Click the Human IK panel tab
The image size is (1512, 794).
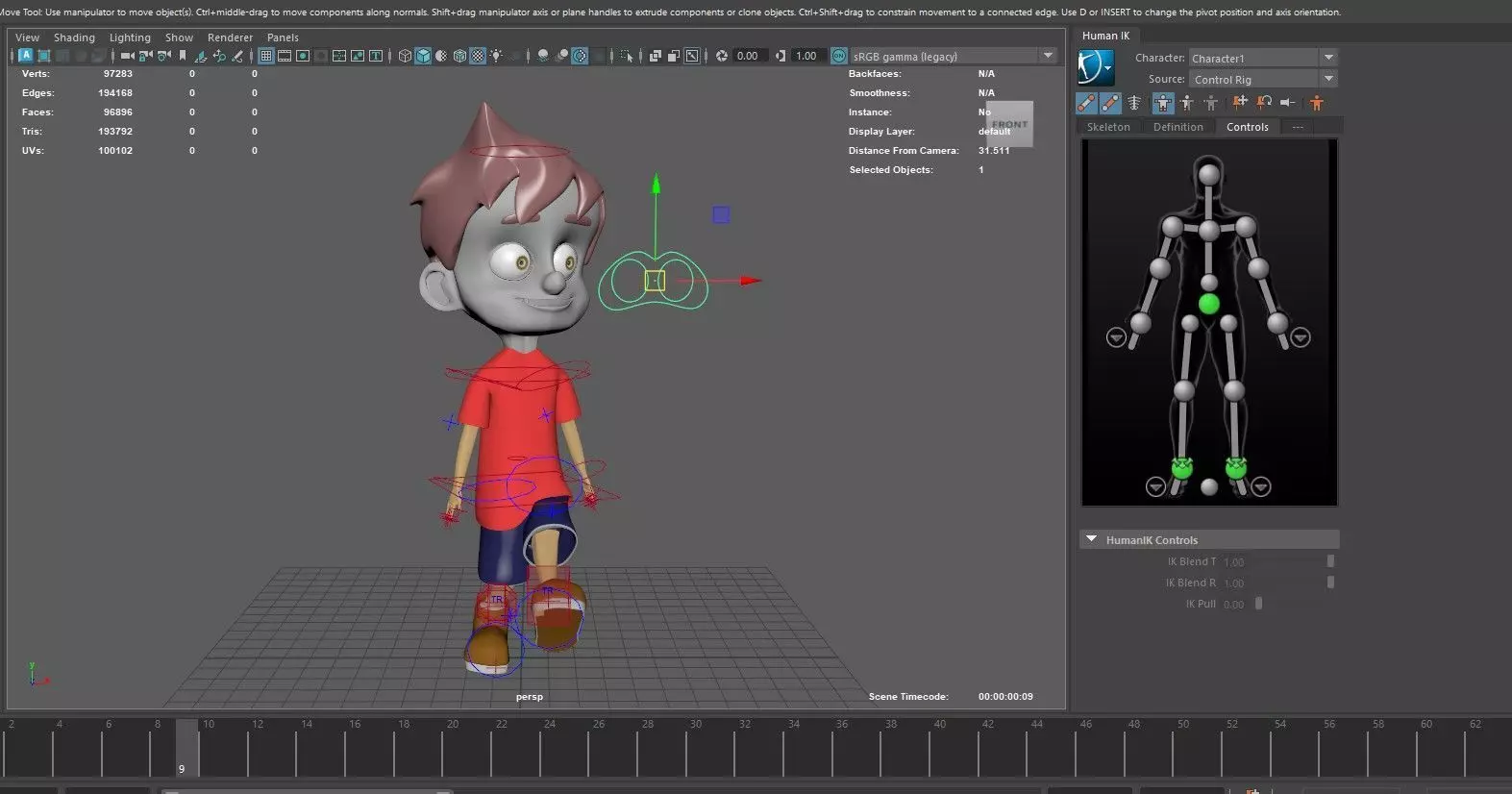[1105, 36]
